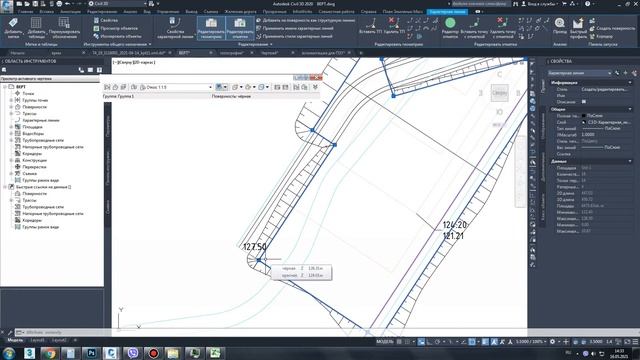Click the Сверху ViewCube face
This screenshot has height=360, width=640.
point(499,93)
